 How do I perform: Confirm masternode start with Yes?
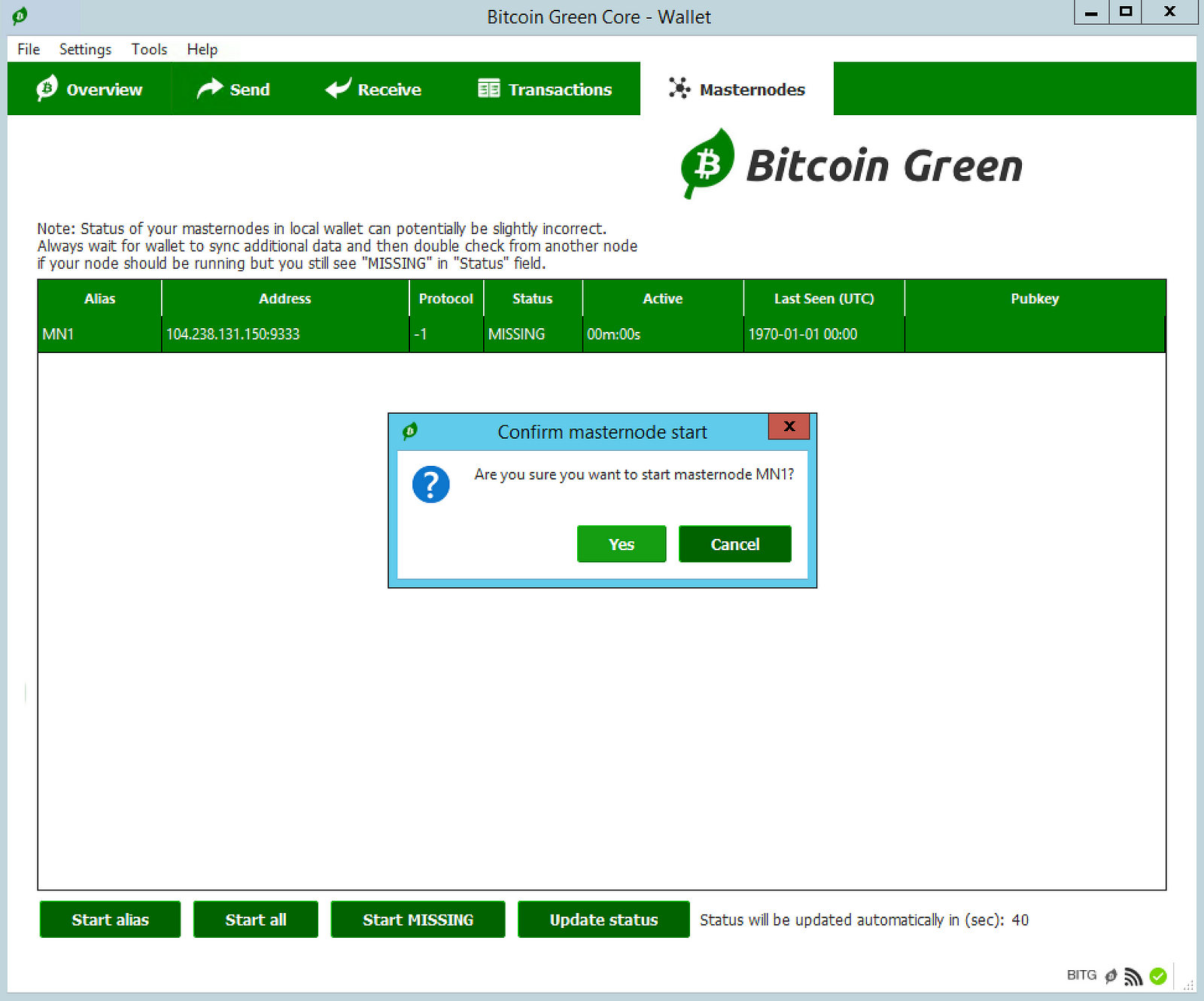(622, 544)
